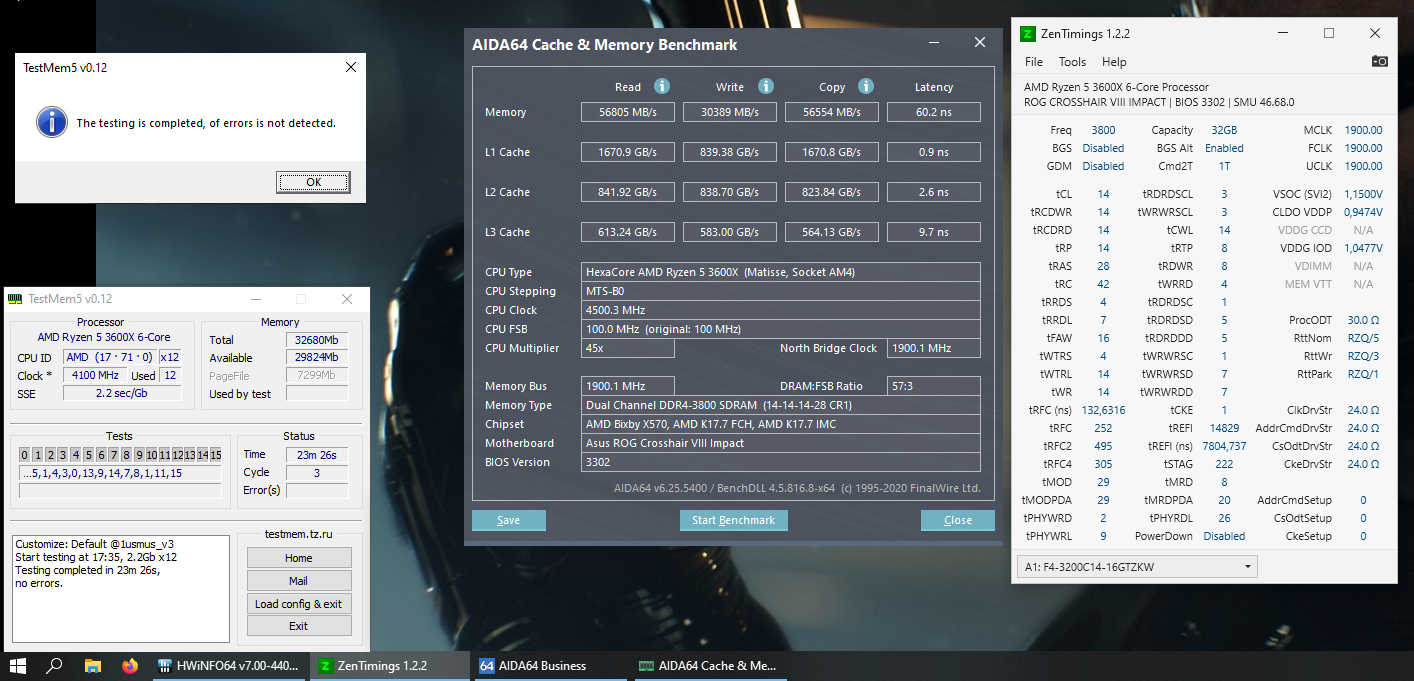
Task: Click Memory Type DDR4-3800 SDRAM field
Action: (781, 405)
